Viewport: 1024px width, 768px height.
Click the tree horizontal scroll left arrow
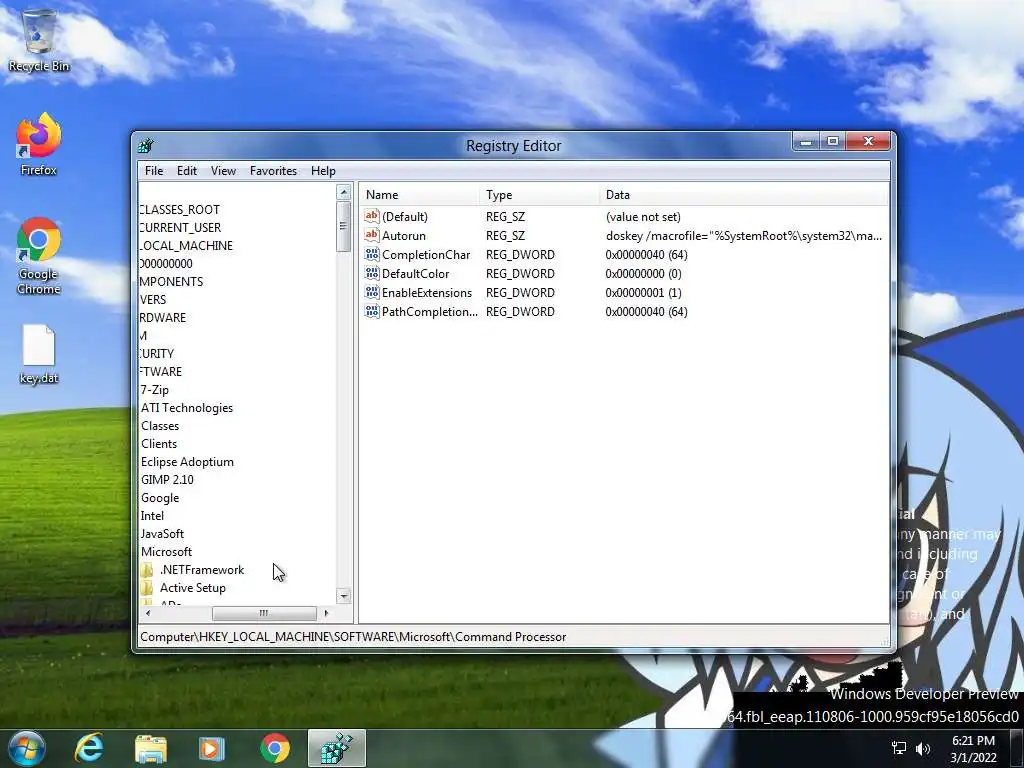pos(148,613)
